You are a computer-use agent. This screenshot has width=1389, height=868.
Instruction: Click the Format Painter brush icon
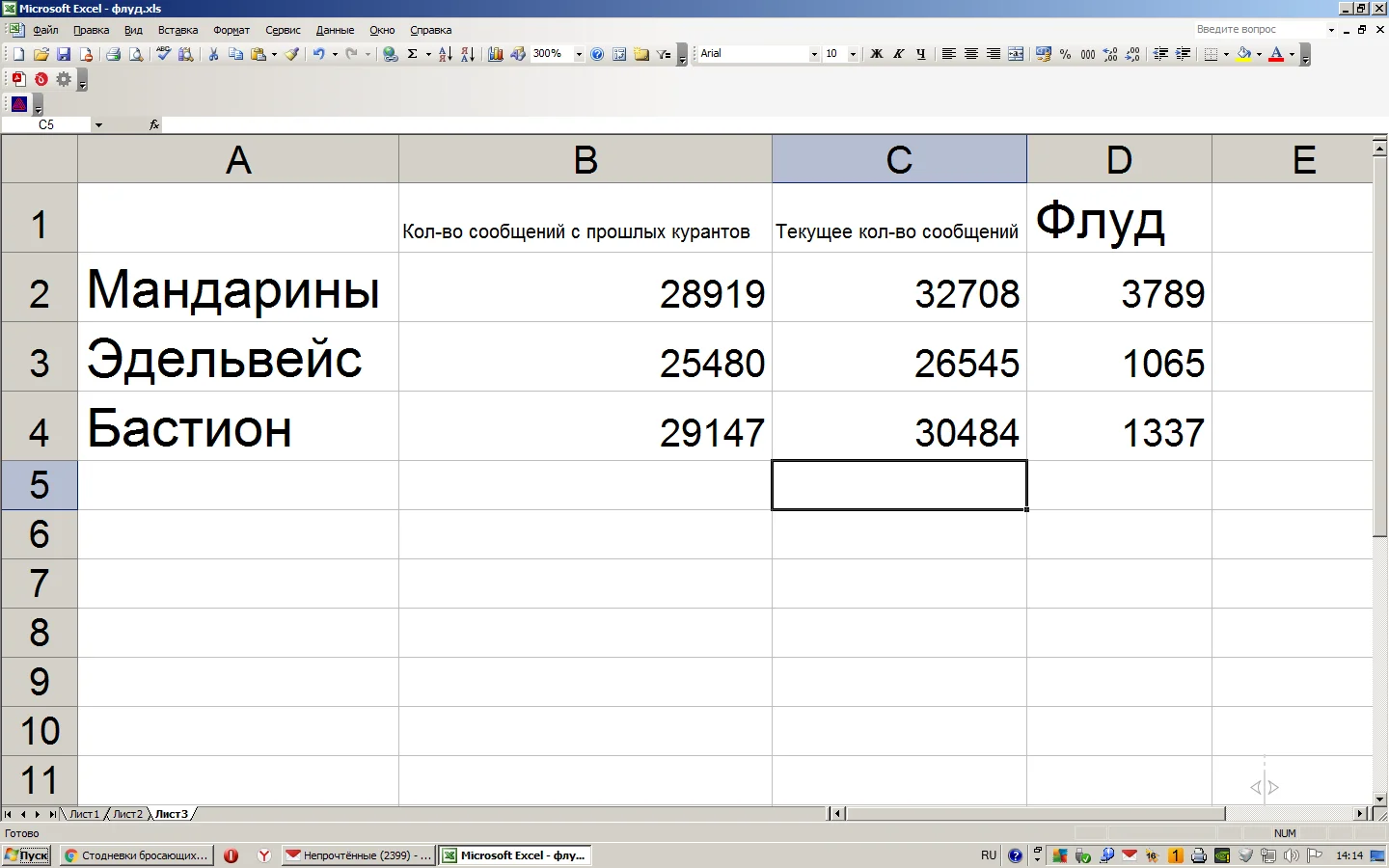click(x=291, y=54)
